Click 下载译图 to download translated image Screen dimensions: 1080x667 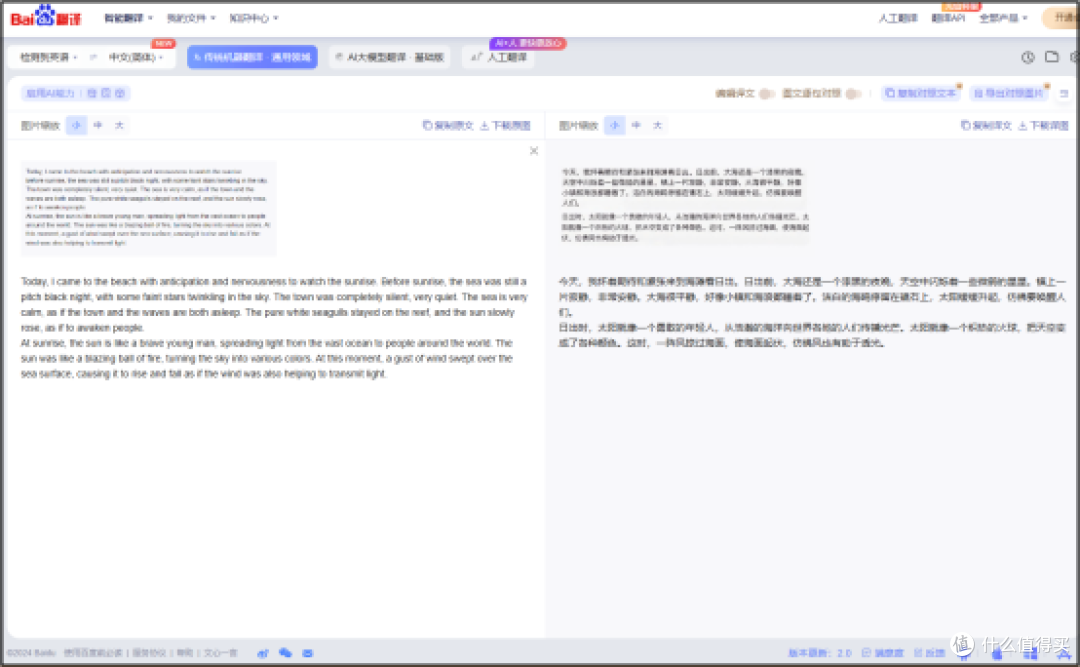pyautogui.click(x=1043, y=125)
